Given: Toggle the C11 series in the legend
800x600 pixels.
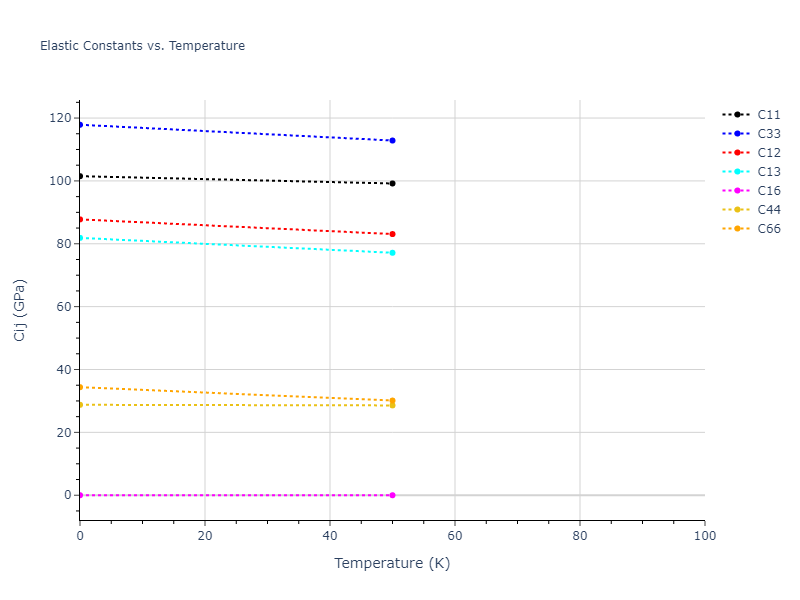Looking at the screenshot, I should 768,115.
